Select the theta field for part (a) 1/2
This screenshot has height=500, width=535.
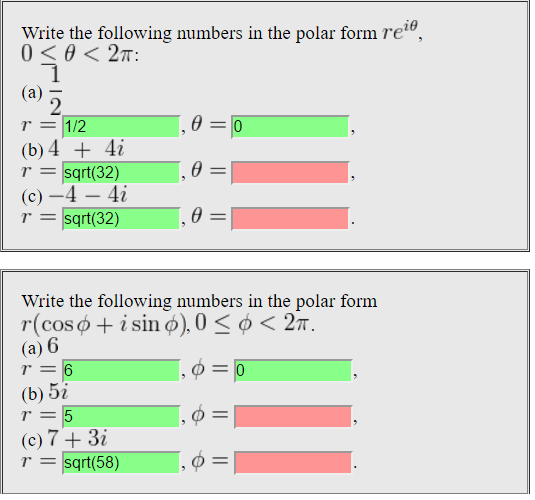point(290,127)
